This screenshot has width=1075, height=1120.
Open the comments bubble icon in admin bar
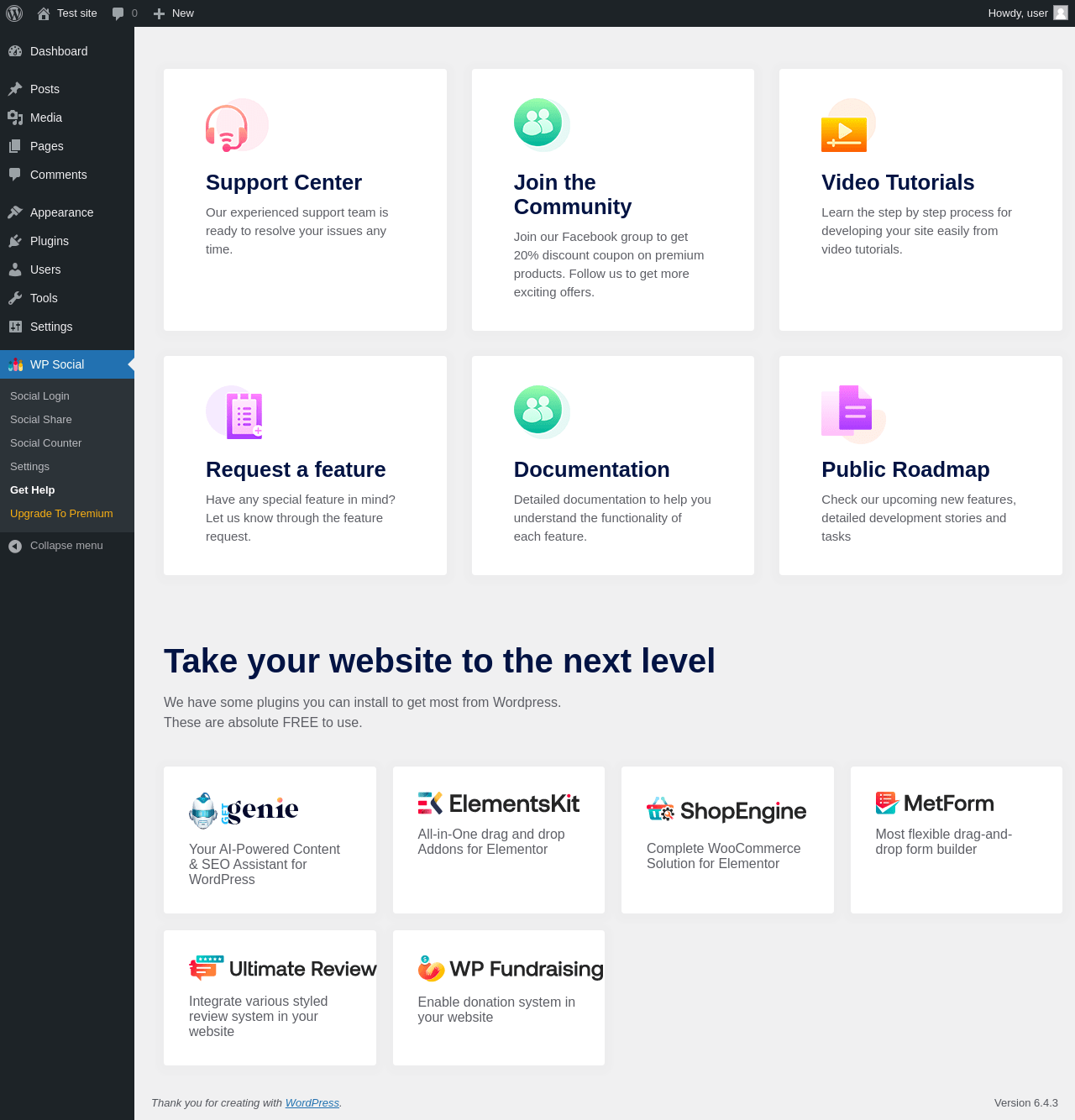[118, 13]
